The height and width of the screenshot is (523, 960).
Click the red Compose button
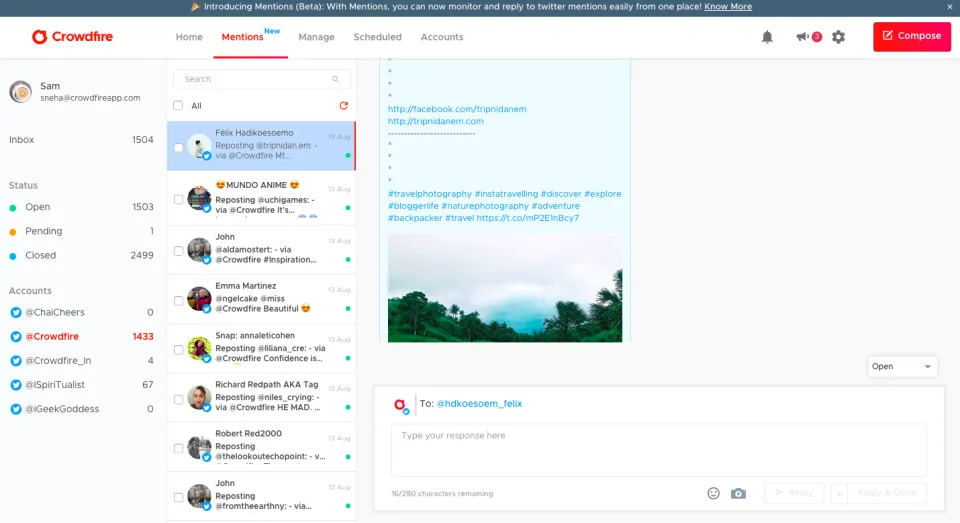911,36
